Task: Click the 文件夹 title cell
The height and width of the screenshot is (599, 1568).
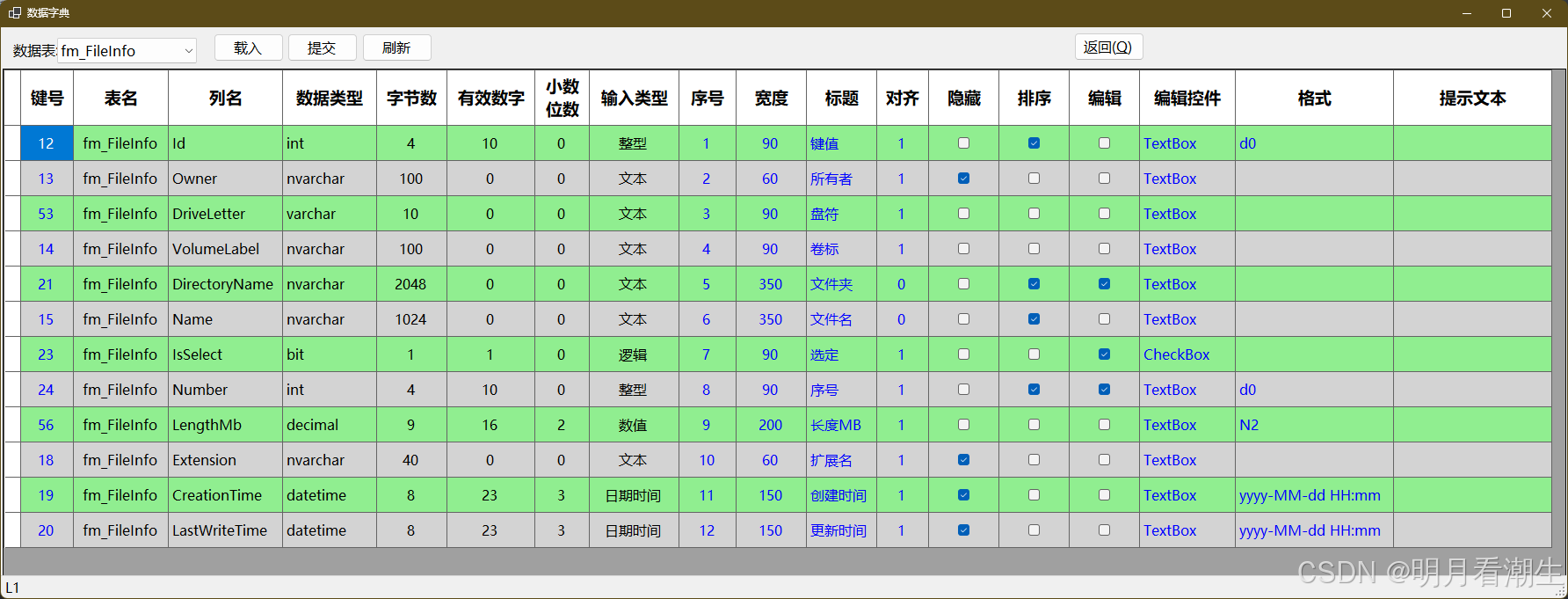Action: pyautogui.click(x=841, y=284)
